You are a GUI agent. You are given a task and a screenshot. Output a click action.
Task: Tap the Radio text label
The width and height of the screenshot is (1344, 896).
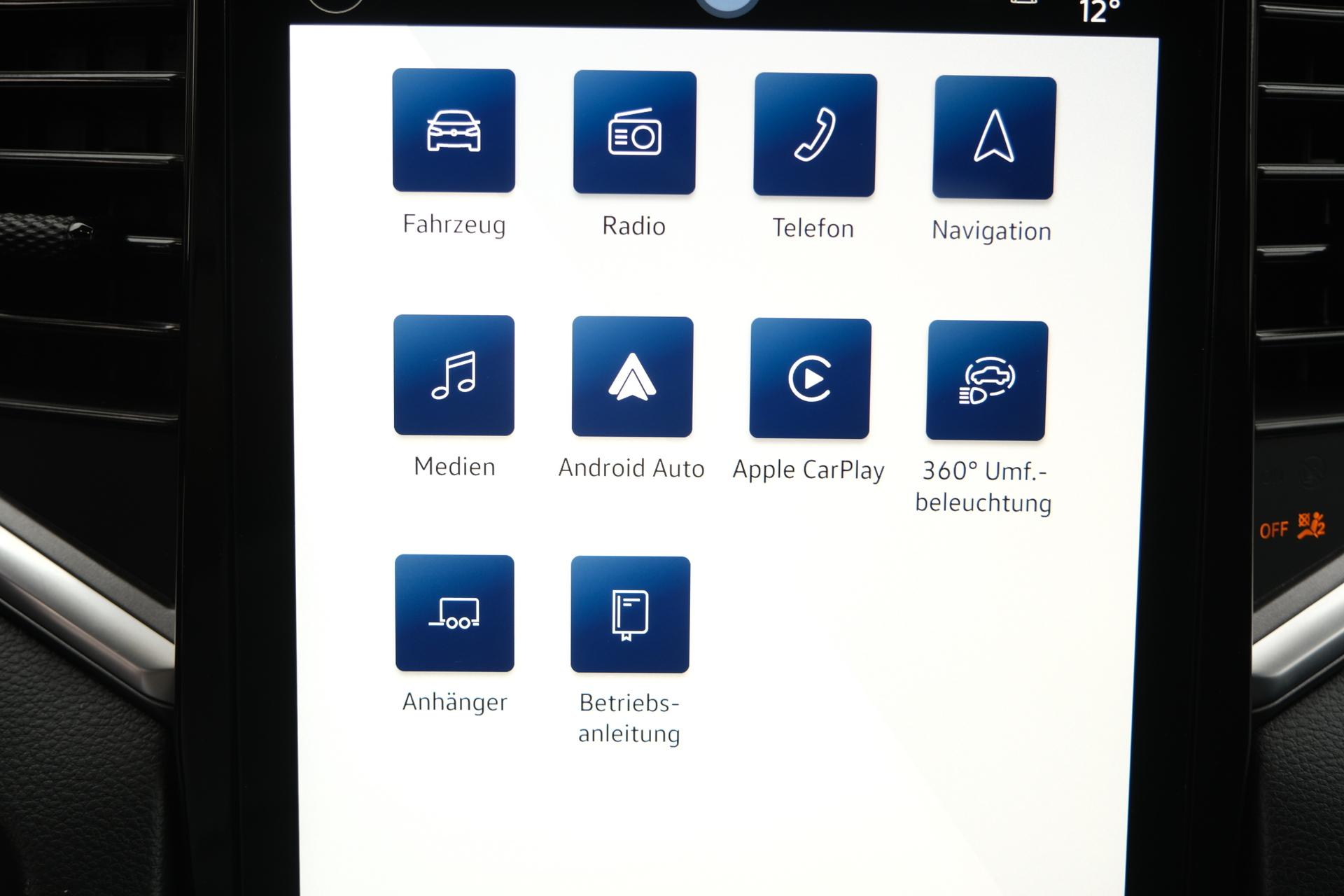click(x=633, y=226)
